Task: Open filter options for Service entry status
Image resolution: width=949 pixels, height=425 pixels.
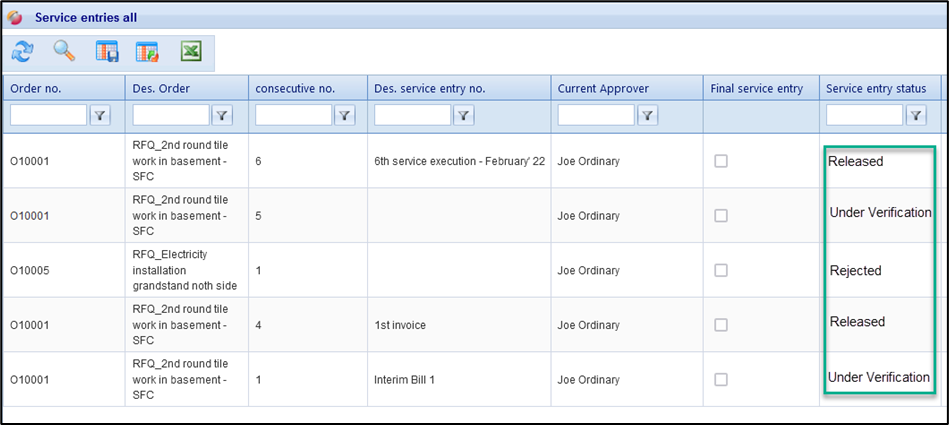Action: (915, 116)
